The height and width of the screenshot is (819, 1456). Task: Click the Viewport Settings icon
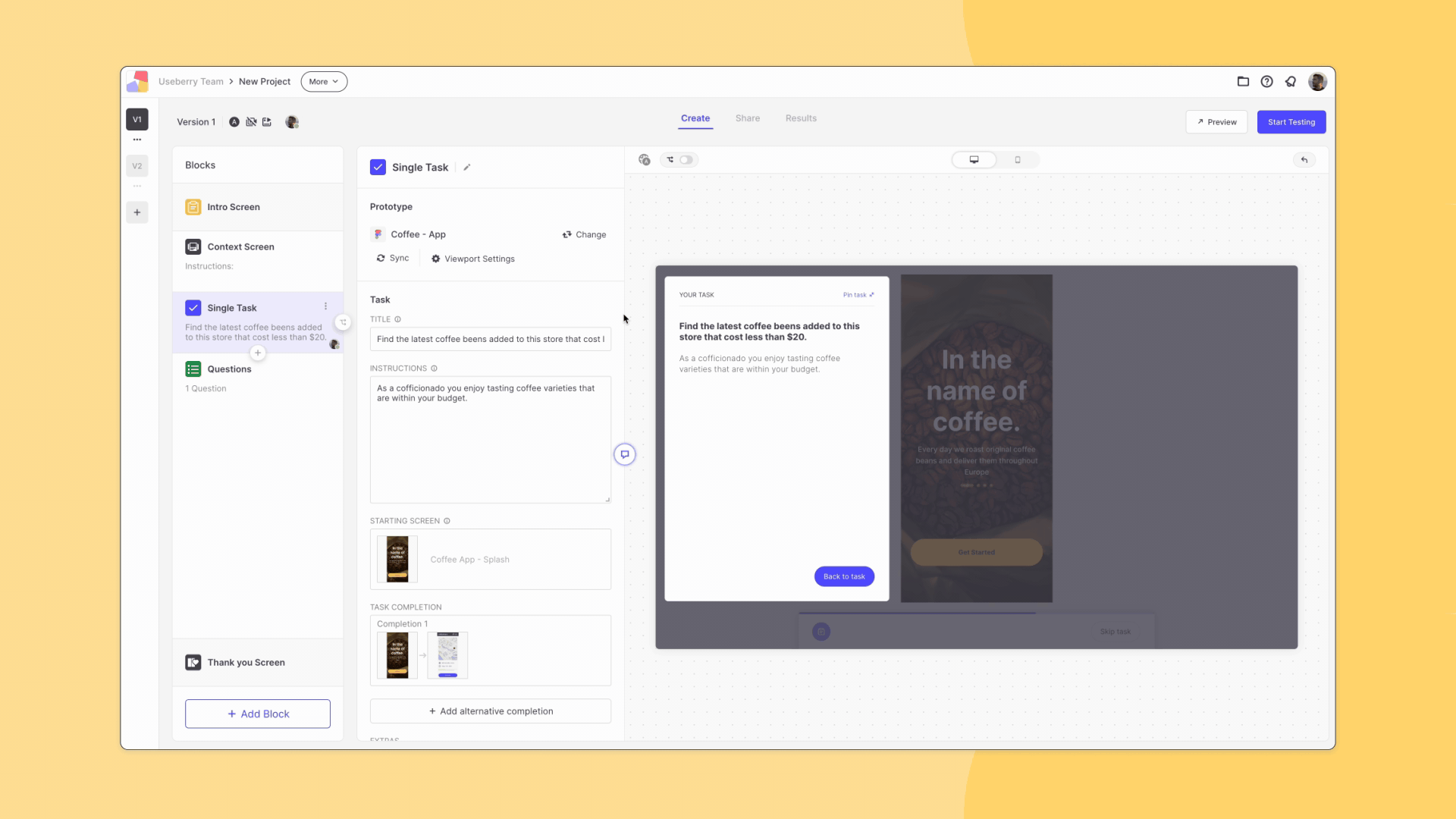pos(436,258)
